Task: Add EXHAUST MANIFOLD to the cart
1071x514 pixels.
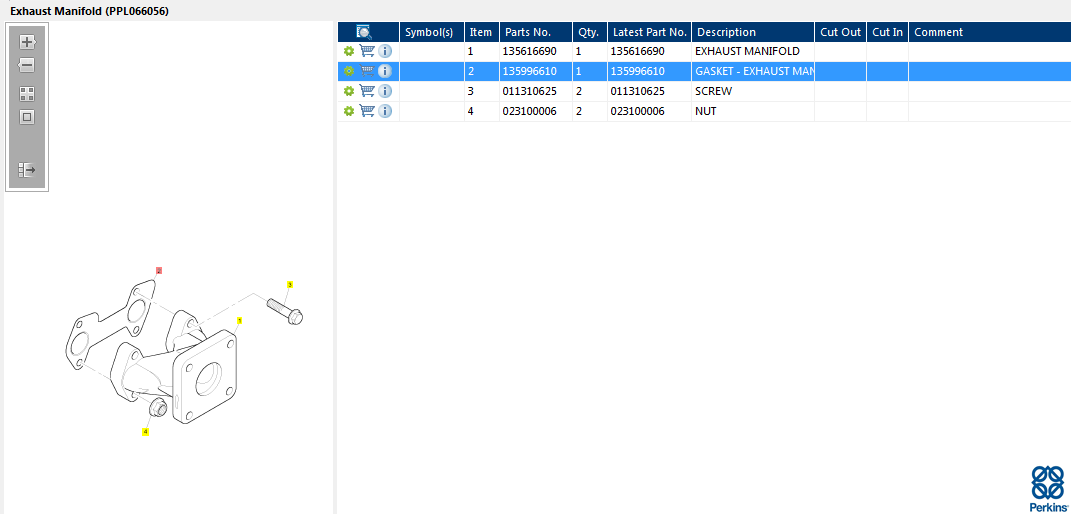Action: pos(367,51)
